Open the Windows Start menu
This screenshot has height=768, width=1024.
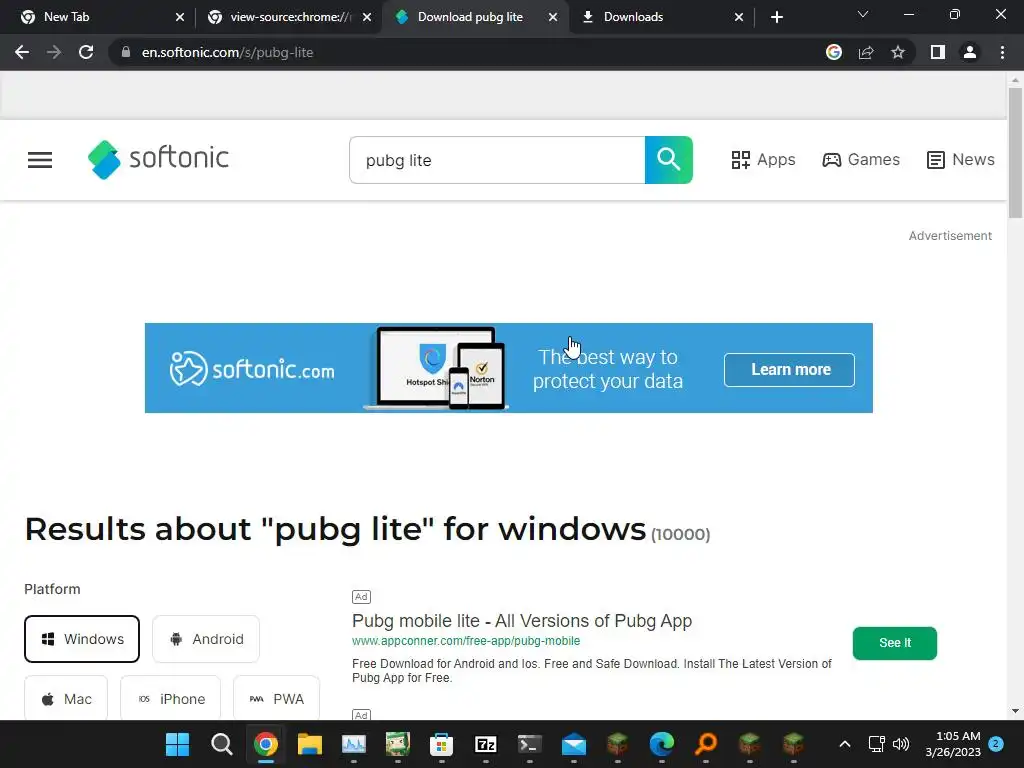coord(178,744)
